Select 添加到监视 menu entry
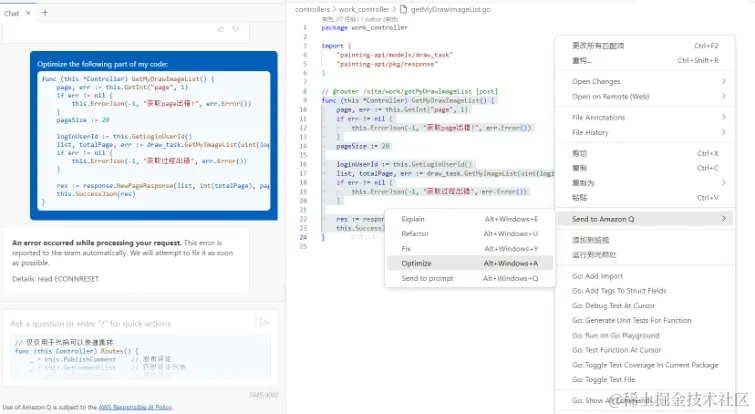The height and width of the screenshot is (414, 755). tap(645, 240)
